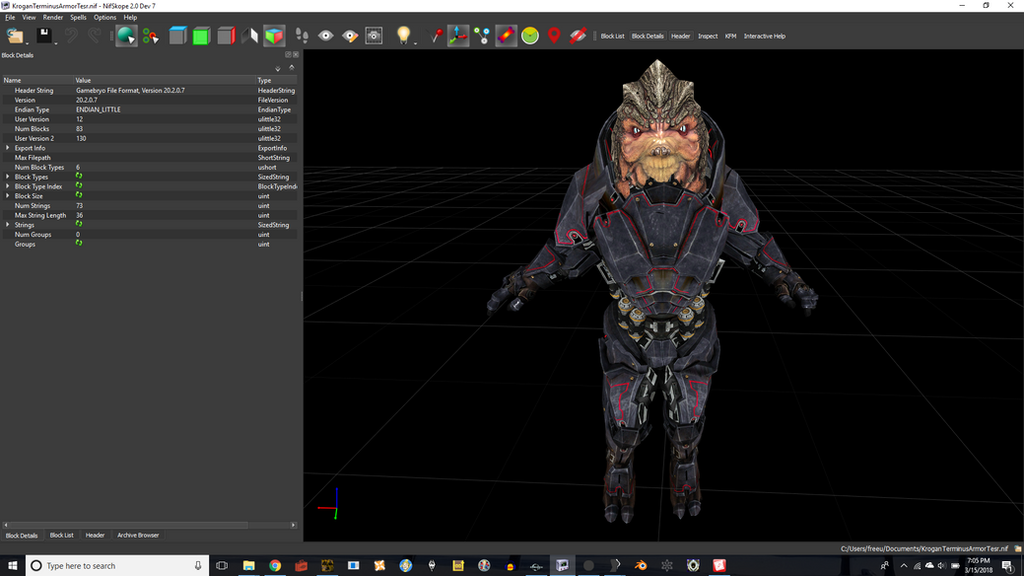Expand the Block Size row
This screenshot has height=576, width=1024.
pos(7,196)
